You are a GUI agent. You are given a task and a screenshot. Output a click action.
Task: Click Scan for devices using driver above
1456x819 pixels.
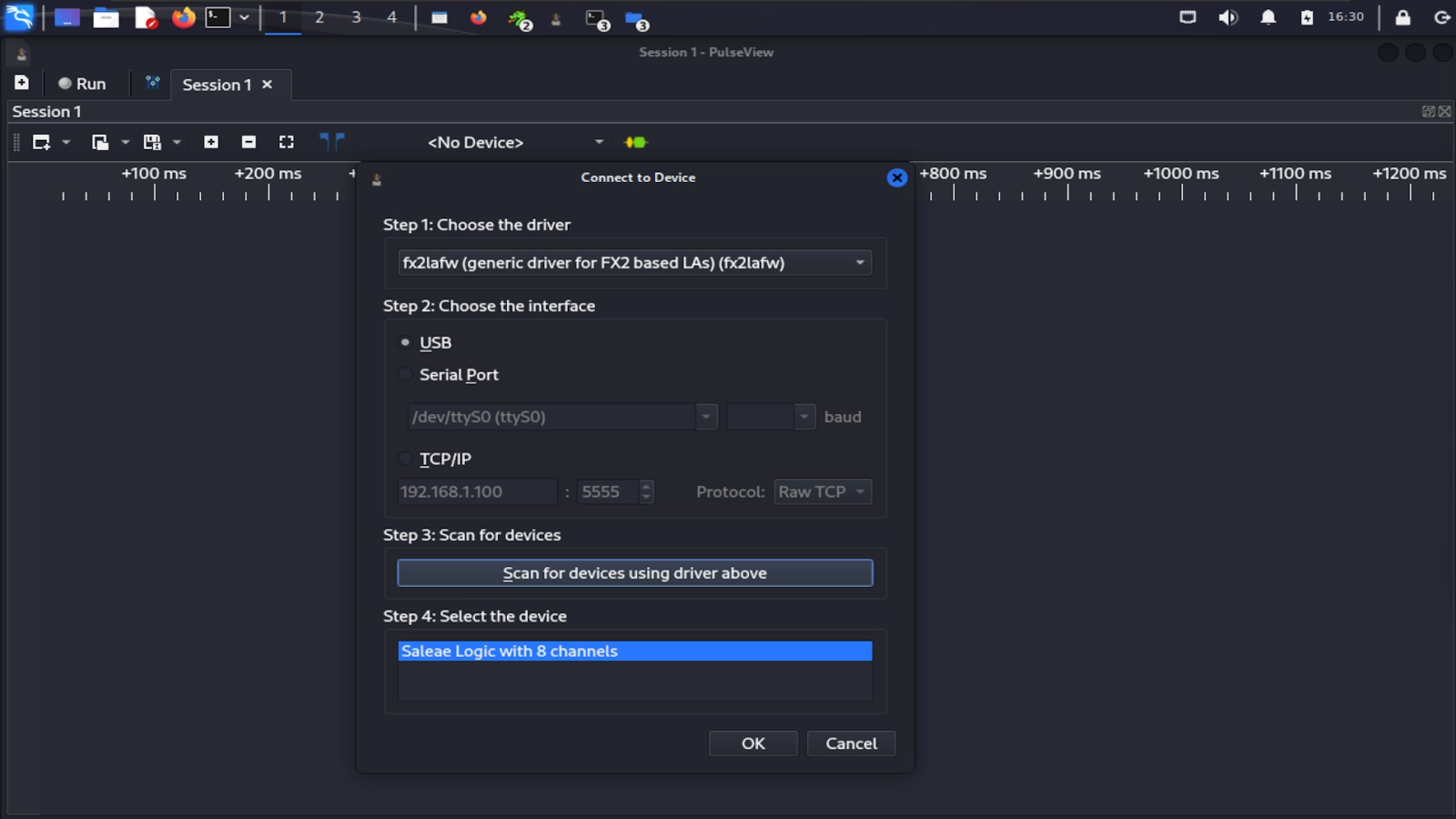point(634,572)
